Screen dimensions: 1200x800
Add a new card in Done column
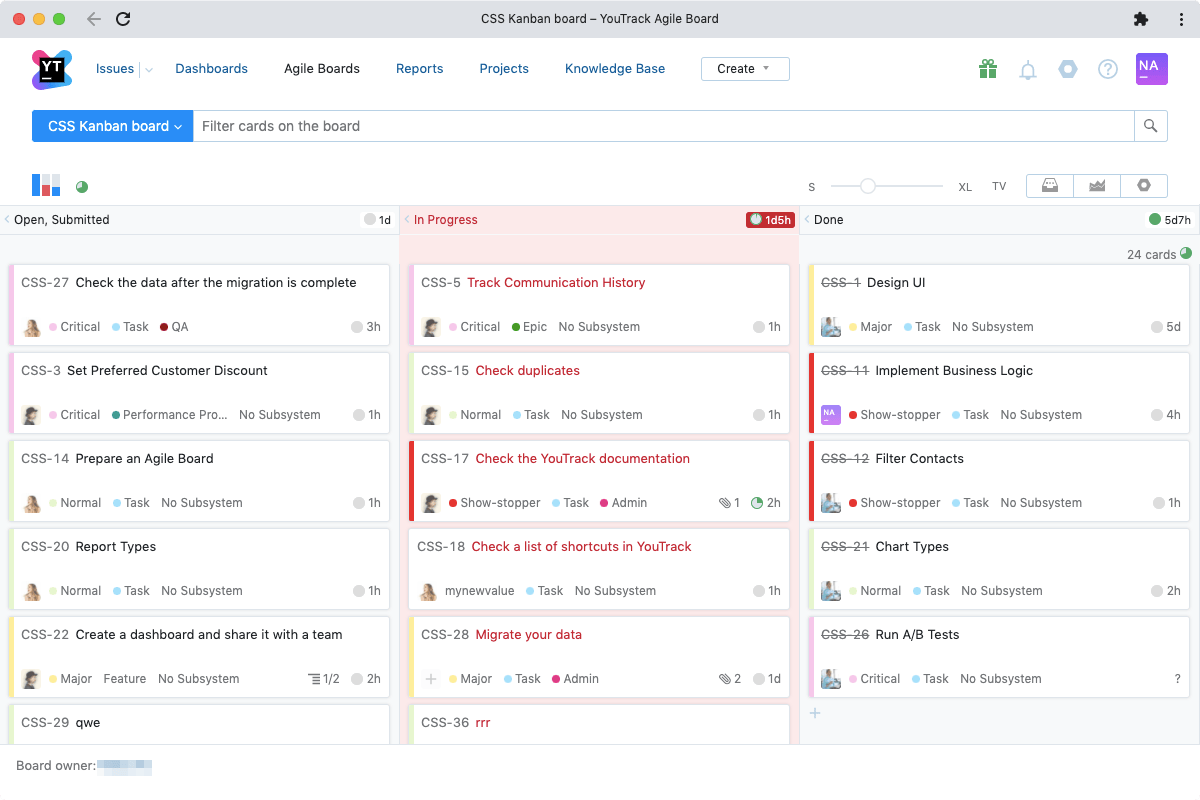(x=815, y=713)
